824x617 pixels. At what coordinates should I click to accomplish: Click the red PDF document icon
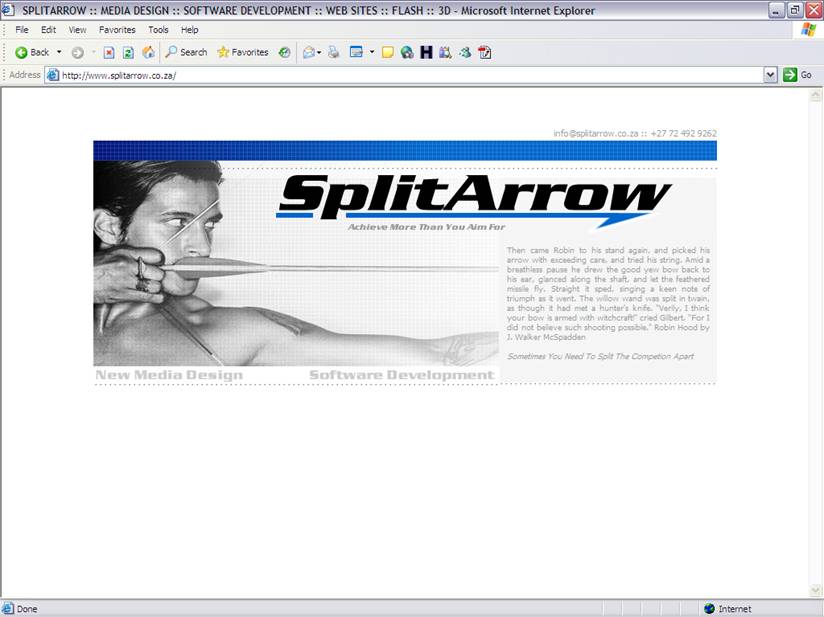pos(485,52)
